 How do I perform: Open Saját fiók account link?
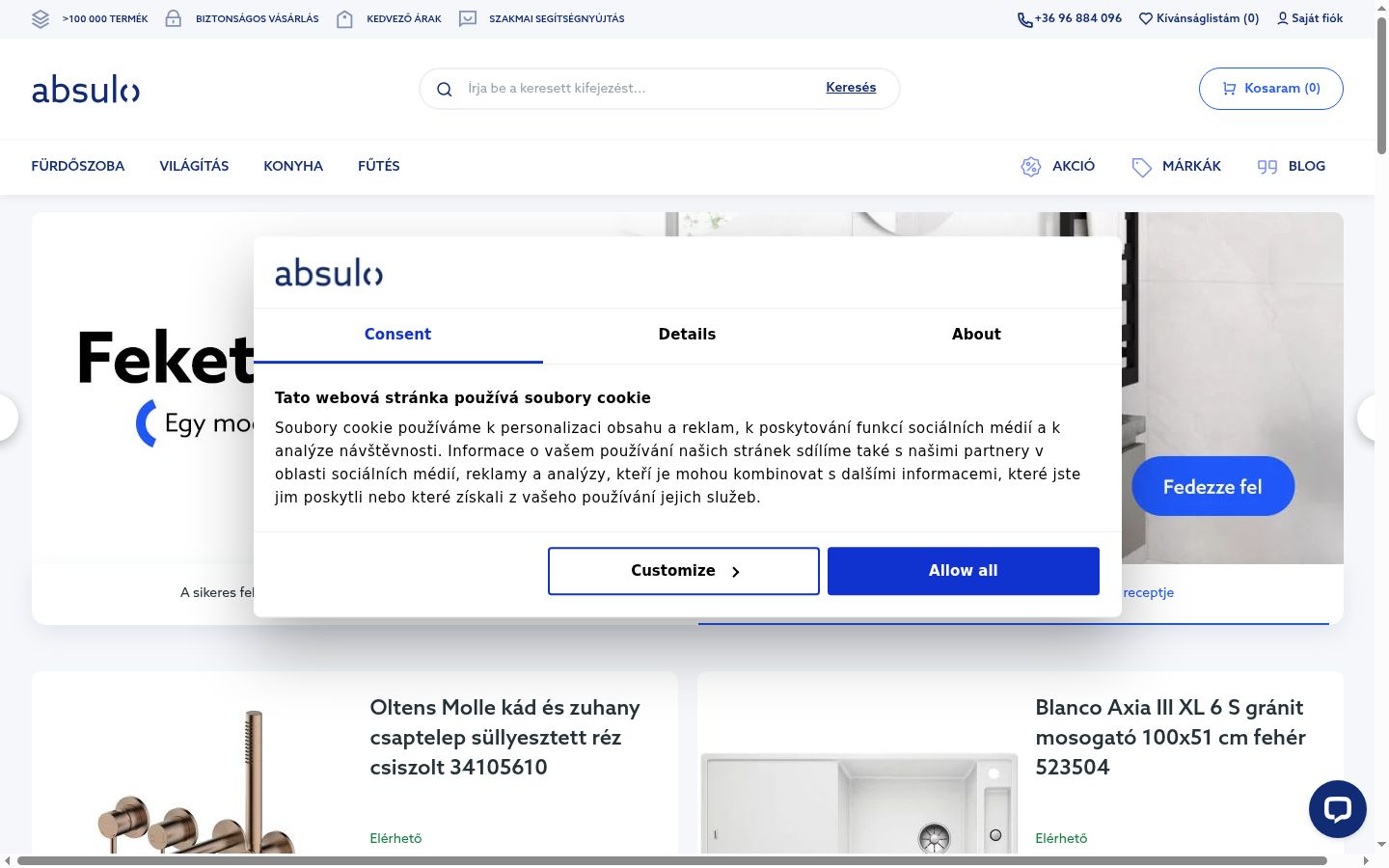coord(1310,18)
